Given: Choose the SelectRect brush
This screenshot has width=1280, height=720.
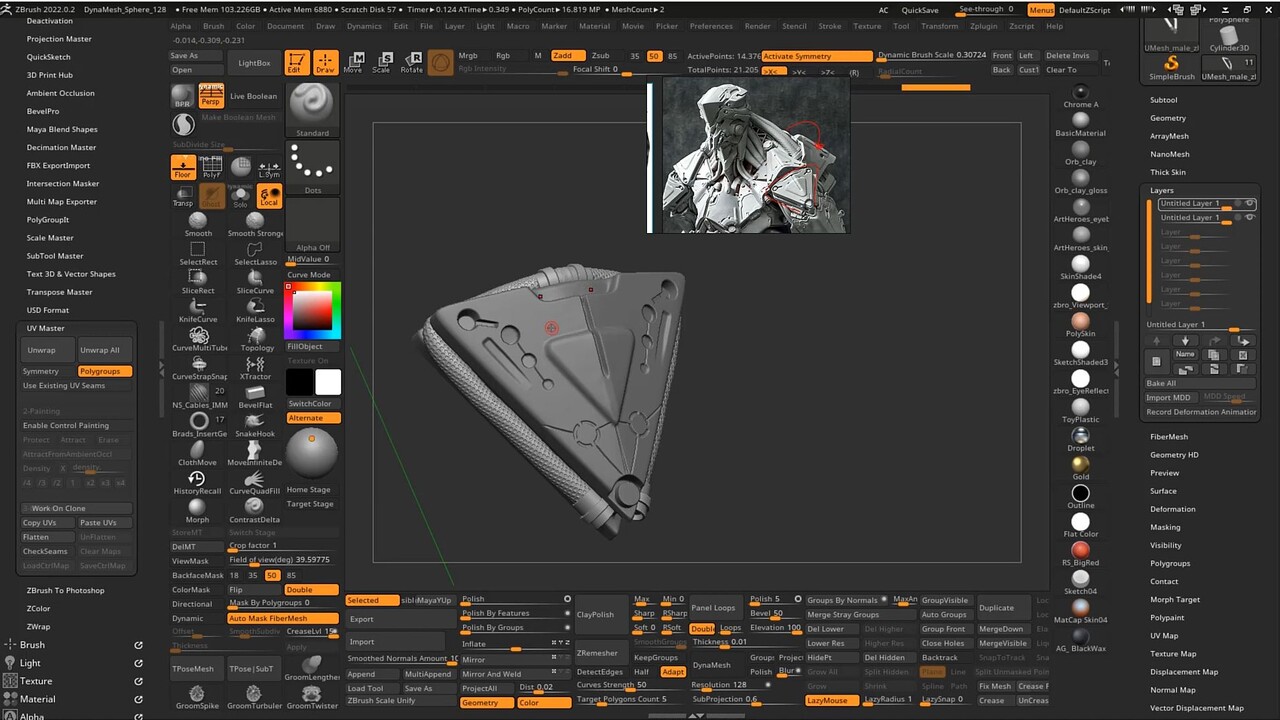Looking at the screenshot, I should tap(198, 253).
